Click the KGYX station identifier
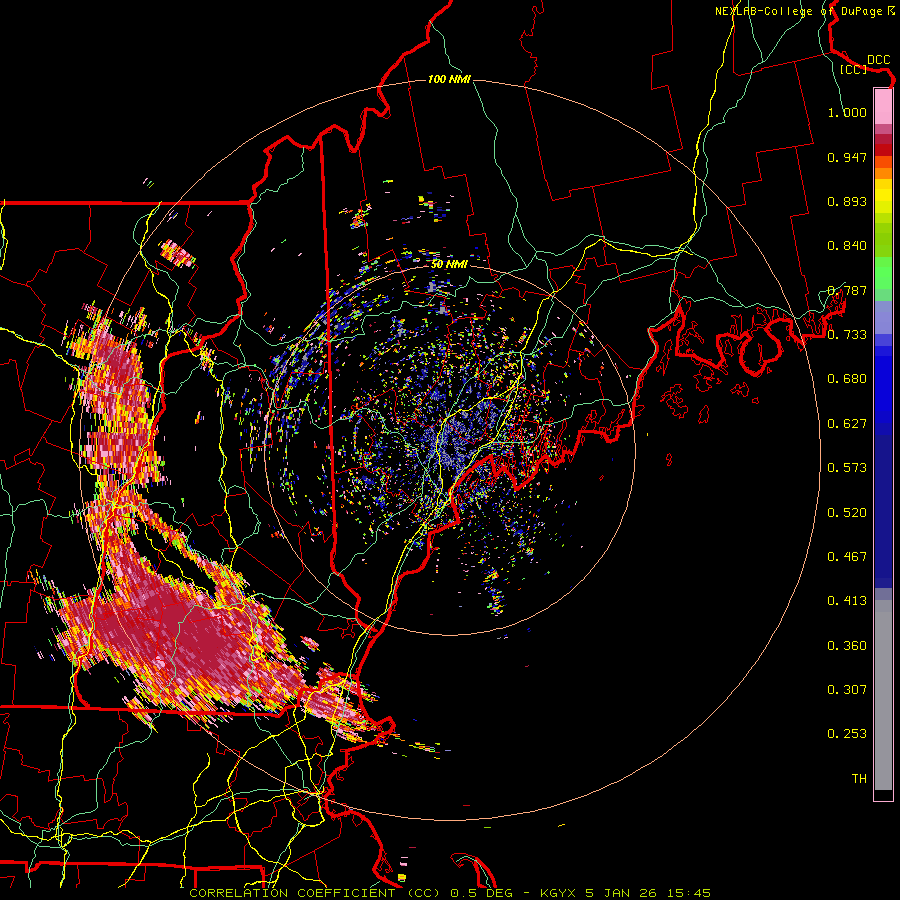The width and height of the screenshot is (900, 900). coord(558,893)
